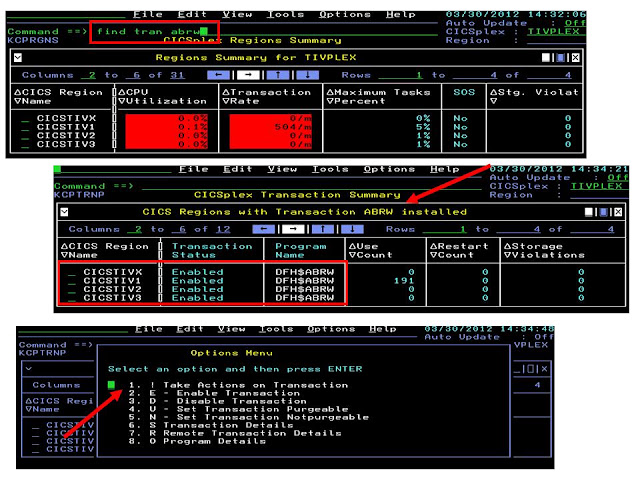Viewport: 640px width, 480px height.
Task: Click empty Command field in Transaction Summary screen
Action: pyautogui.click(x=310, y=186)
